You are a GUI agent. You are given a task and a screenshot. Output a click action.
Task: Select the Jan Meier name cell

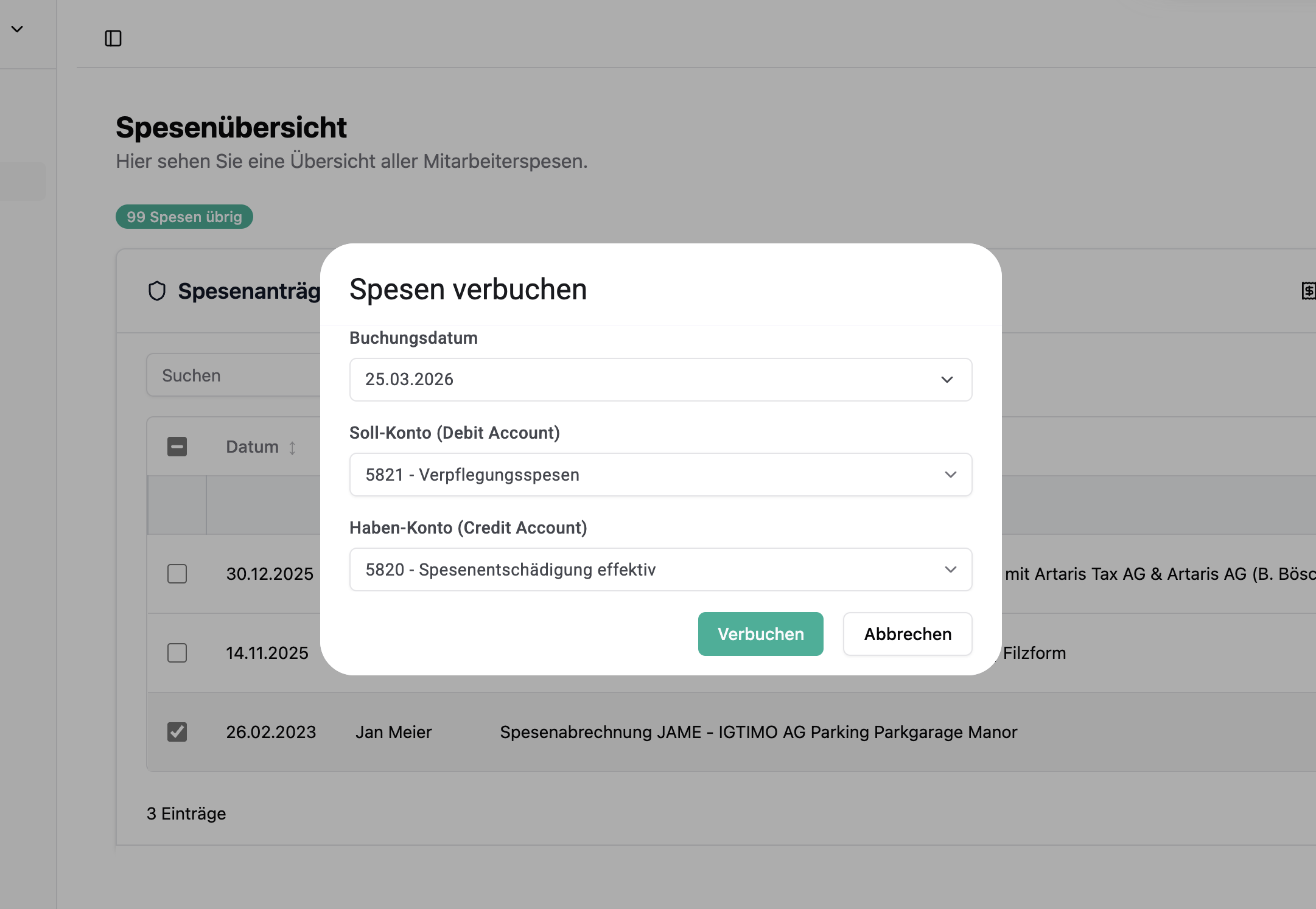[393, 732]
